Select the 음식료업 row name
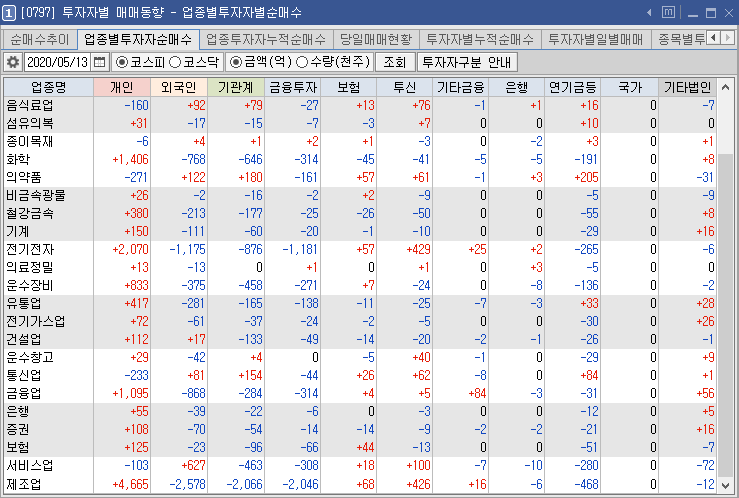Viewport: 739px width, 498px height. (x=30, y=106)
